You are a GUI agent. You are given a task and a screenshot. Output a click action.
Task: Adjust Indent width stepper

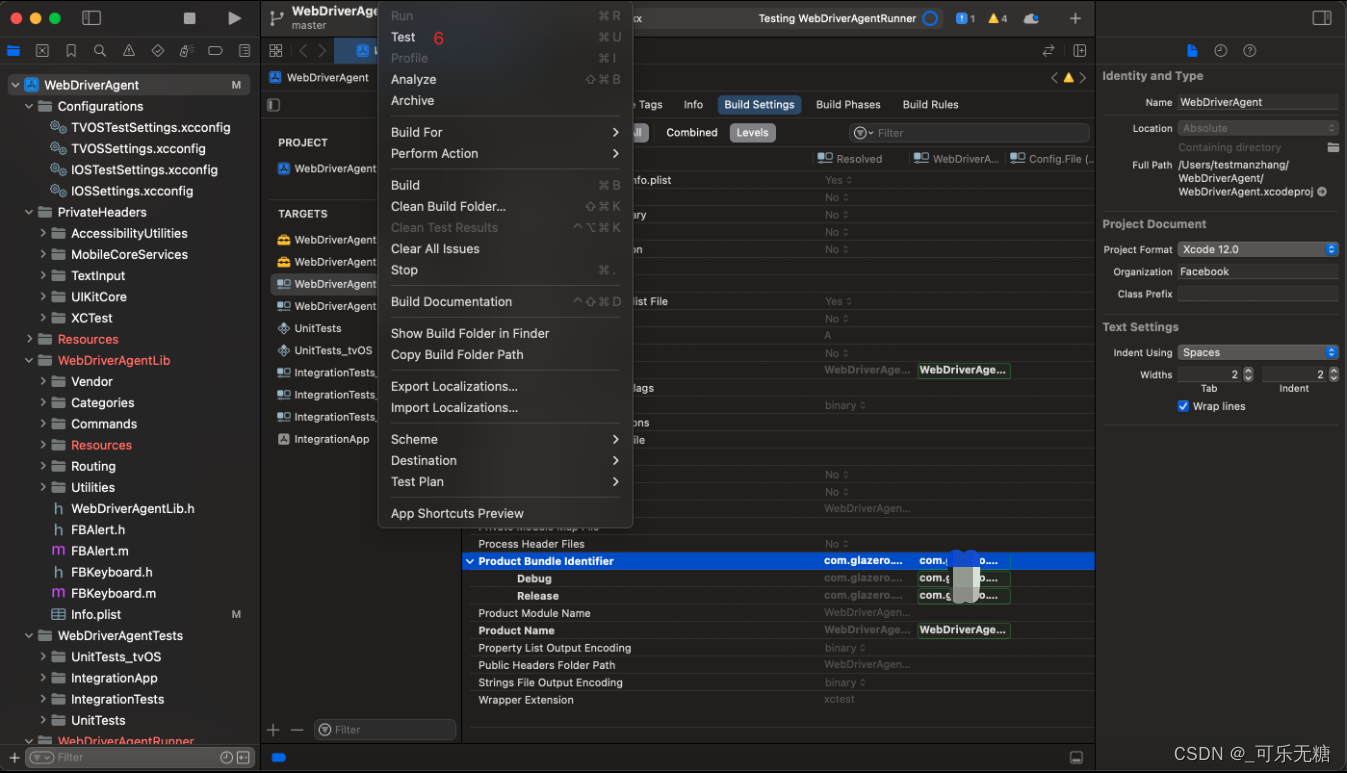point(1333,374)
